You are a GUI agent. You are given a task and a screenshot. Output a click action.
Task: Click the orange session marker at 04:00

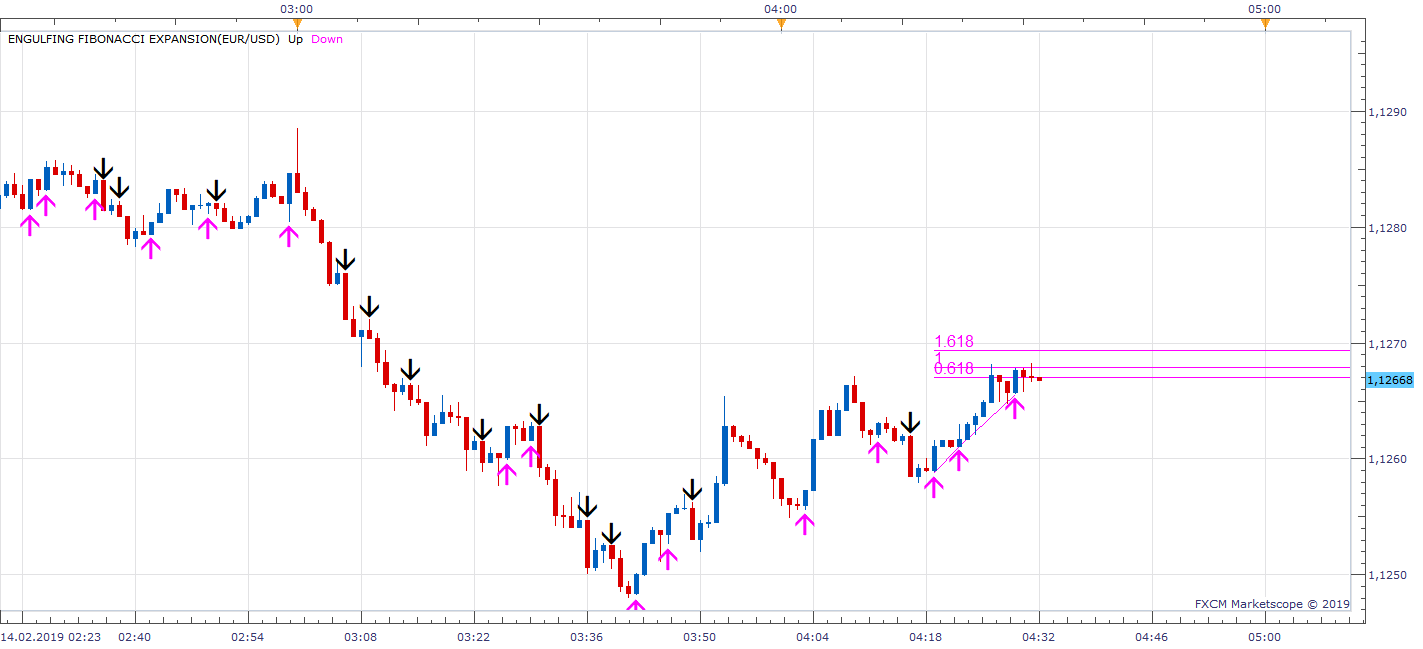click(781, 25)
